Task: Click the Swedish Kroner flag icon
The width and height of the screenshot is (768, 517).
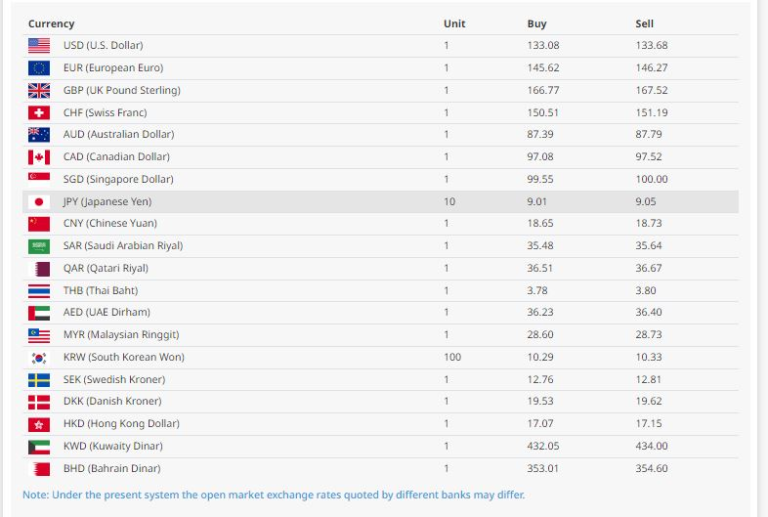Action: pos(39,380)
